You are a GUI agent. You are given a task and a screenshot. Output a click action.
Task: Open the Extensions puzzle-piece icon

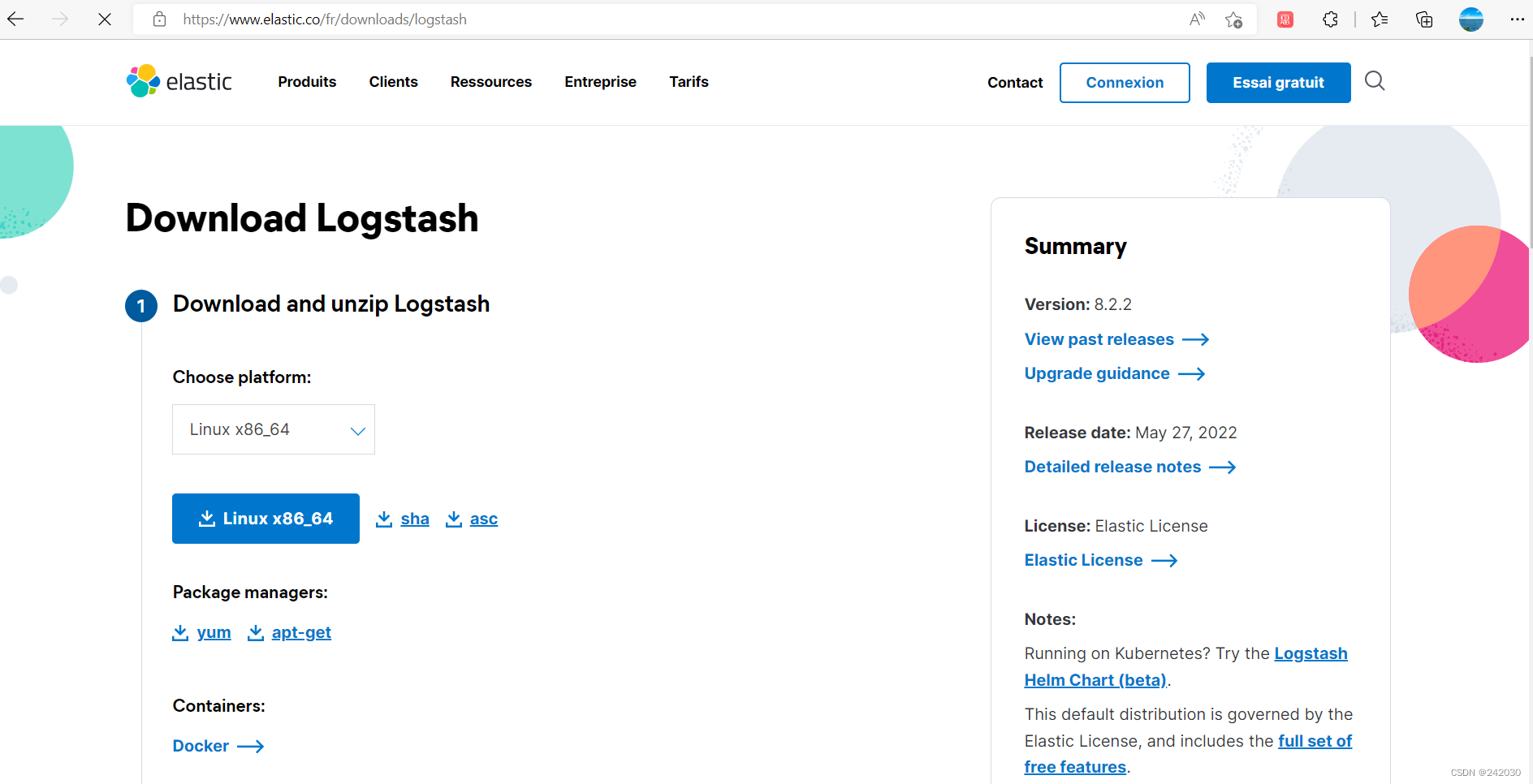[1330, 19]
